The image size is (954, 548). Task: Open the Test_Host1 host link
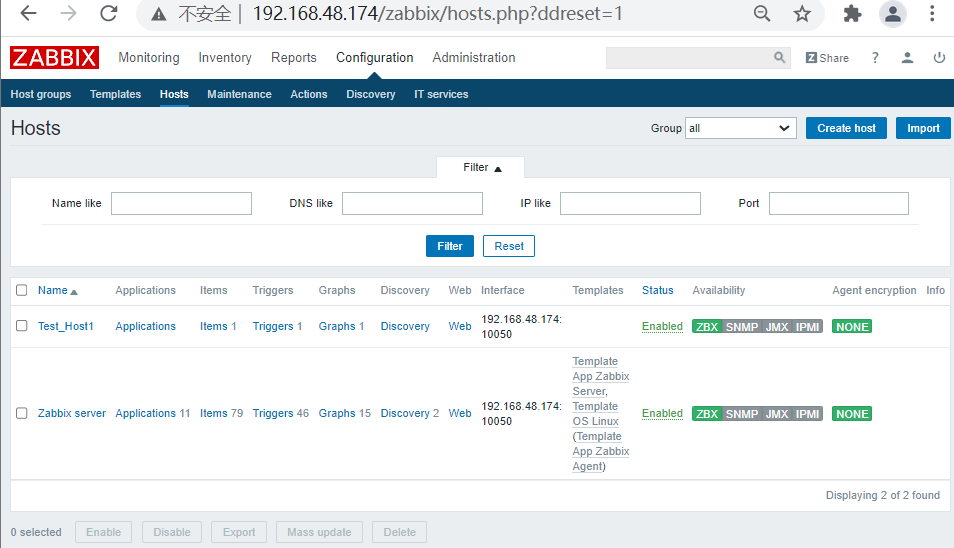coord(66,326)
